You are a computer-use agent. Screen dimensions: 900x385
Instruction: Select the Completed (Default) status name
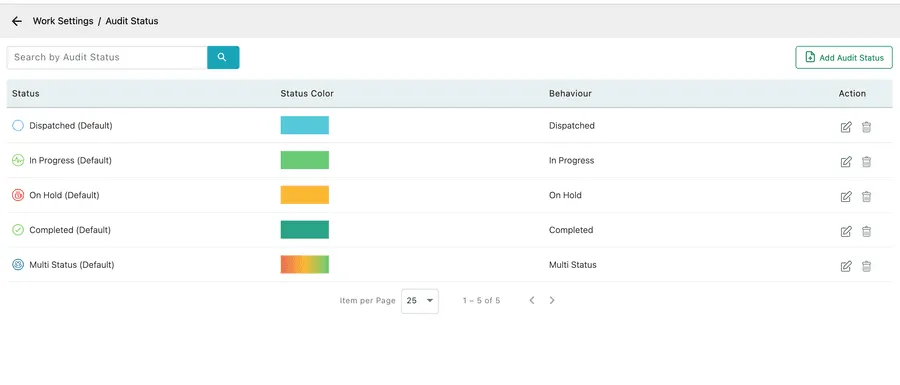tap(70, 230)
